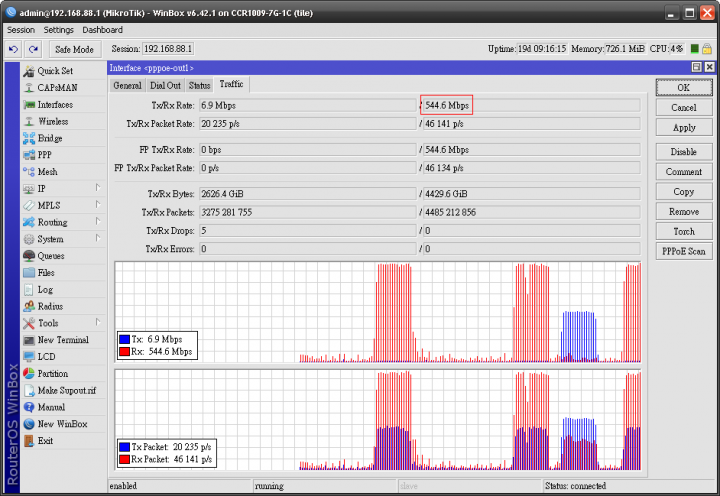Open the Settings menu
Image resolution: width=720 pixels, height=496 pixels.
pos(58,30)
